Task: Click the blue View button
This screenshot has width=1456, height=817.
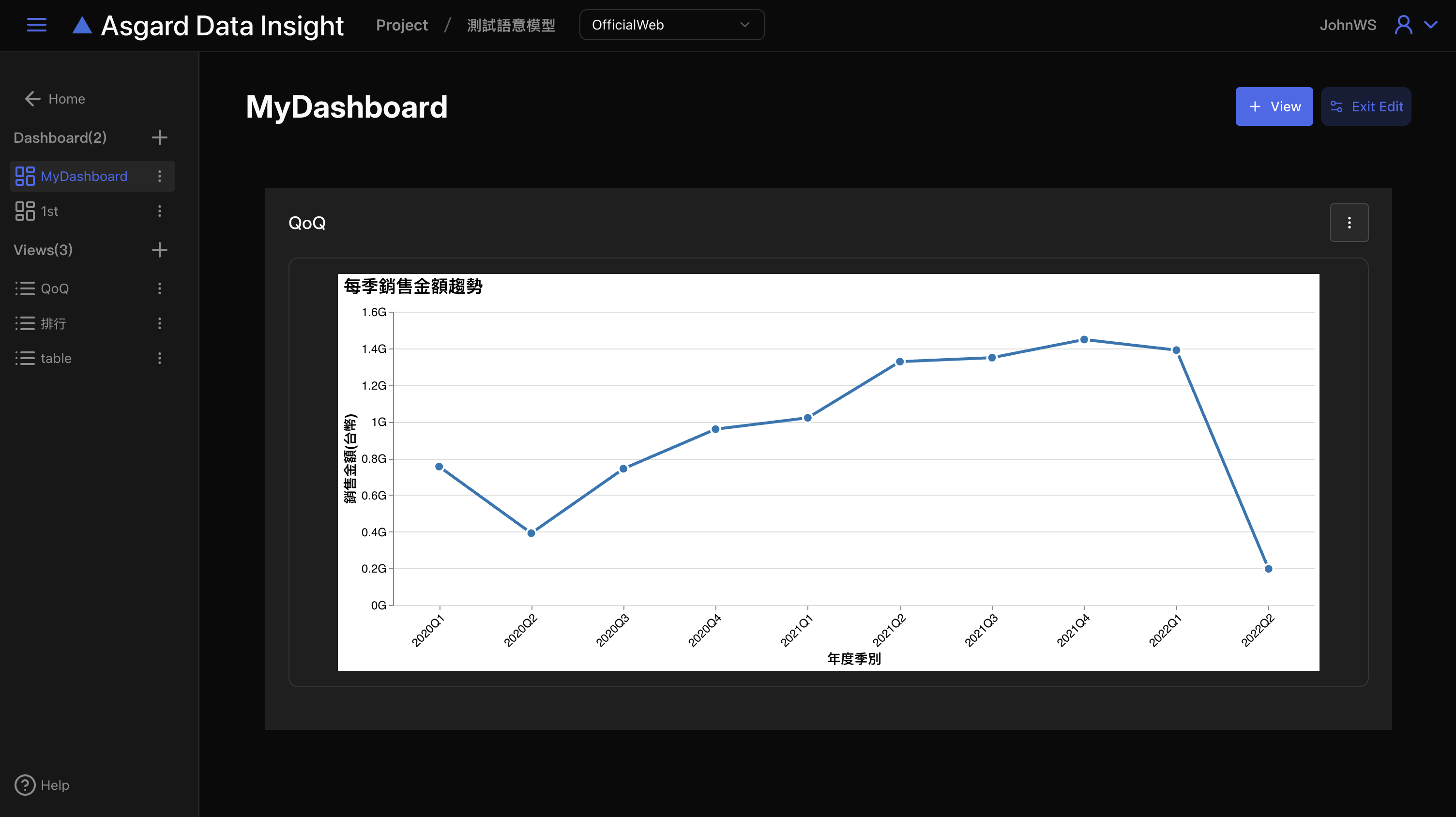Action: (x=1274, y=106)
